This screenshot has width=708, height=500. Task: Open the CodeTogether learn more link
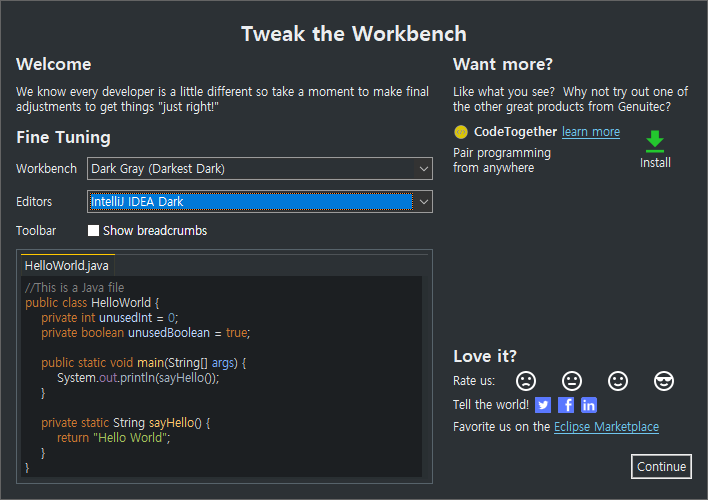pos(590,132)
